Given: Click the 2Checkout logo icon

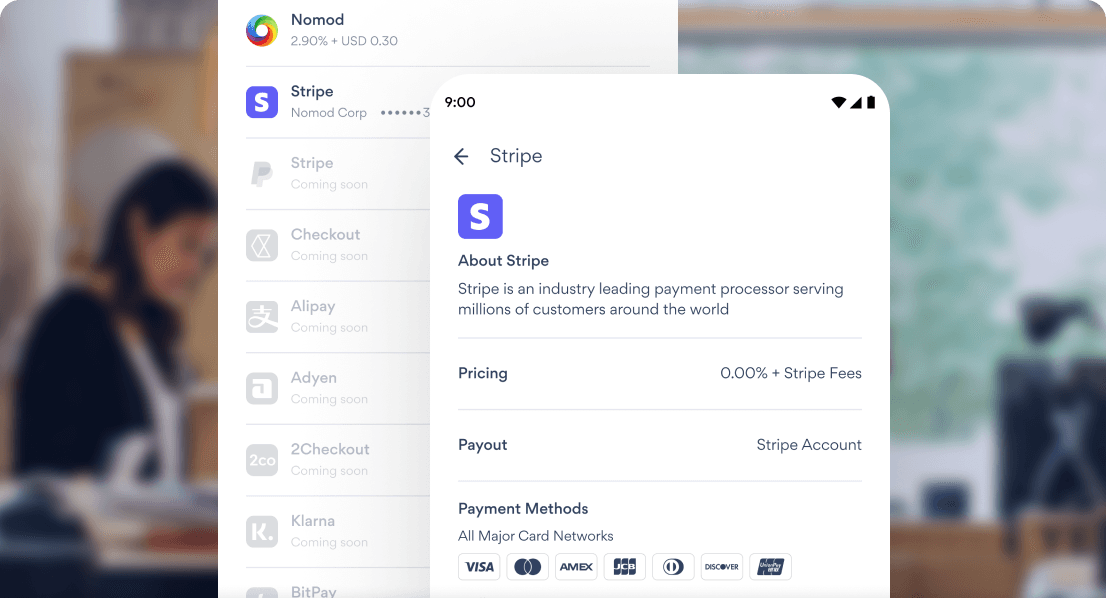Looking at the screenshot, I should click(x=261, y=460).
